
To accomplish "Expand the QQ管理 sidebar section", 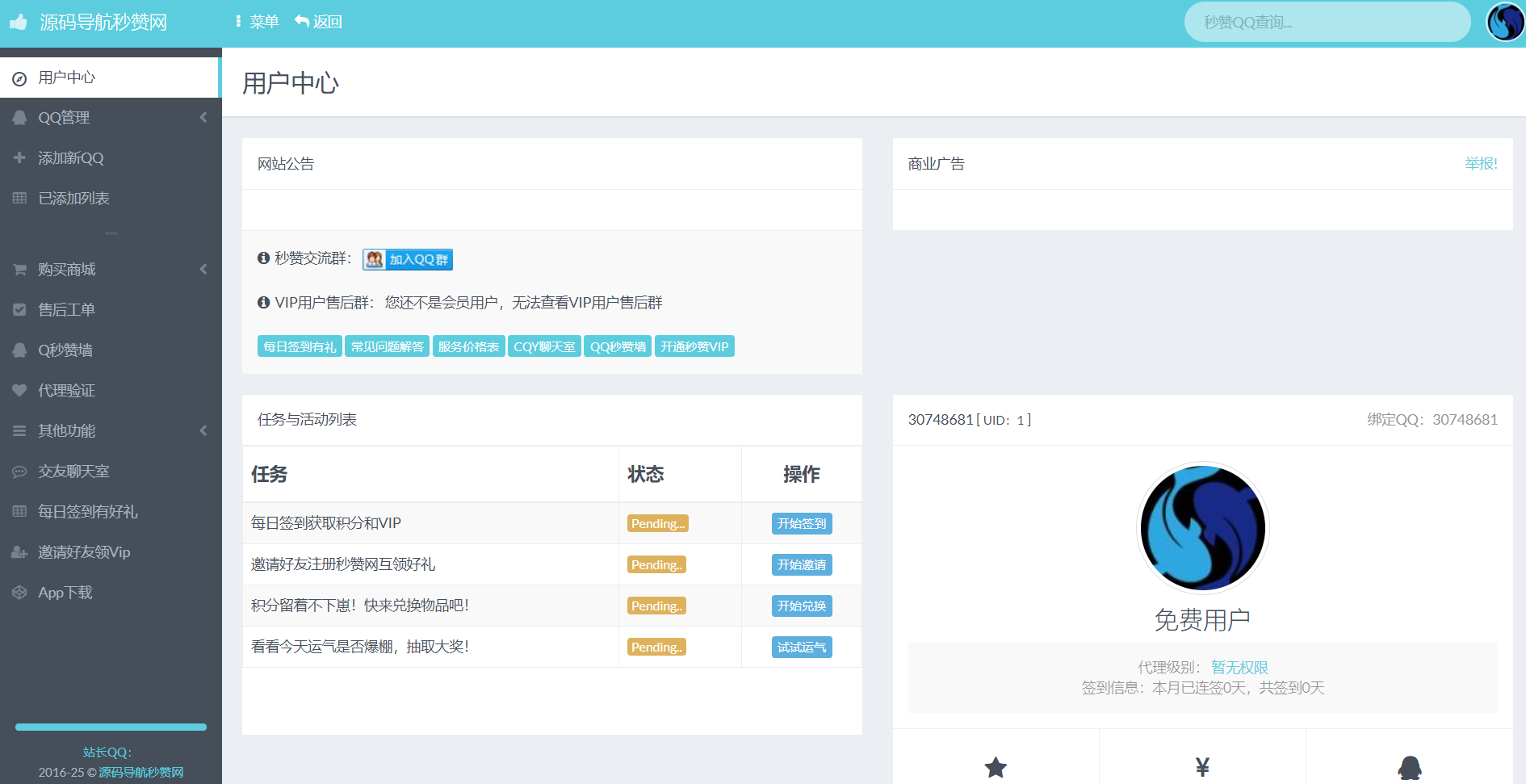I will [111, 118].
